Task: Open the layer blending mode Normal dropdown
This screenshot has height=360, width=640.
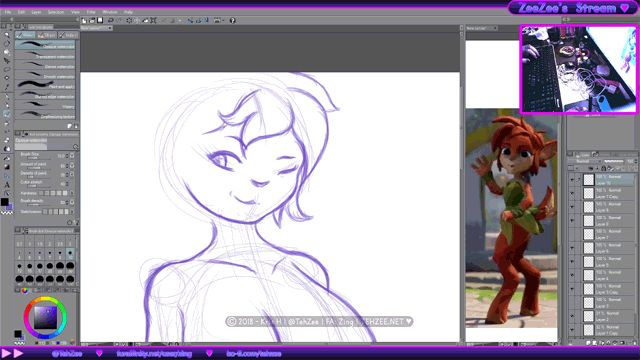Action: coord(585,161)
